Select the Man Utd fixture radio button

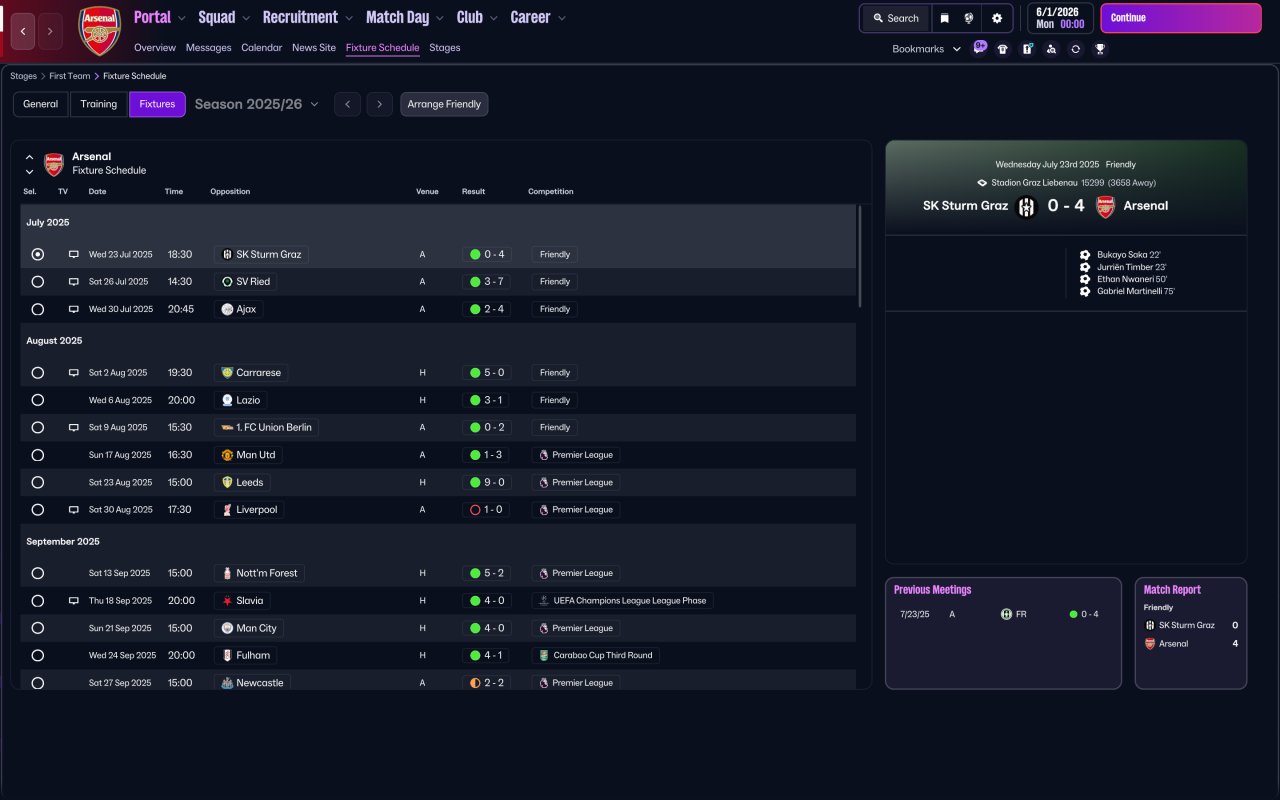38,455
